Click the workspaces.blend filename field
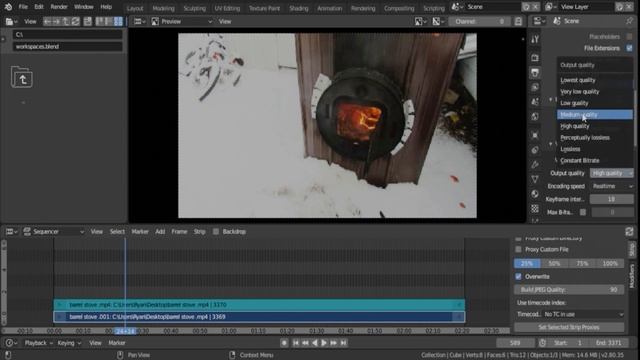 [x=68, y=47]
